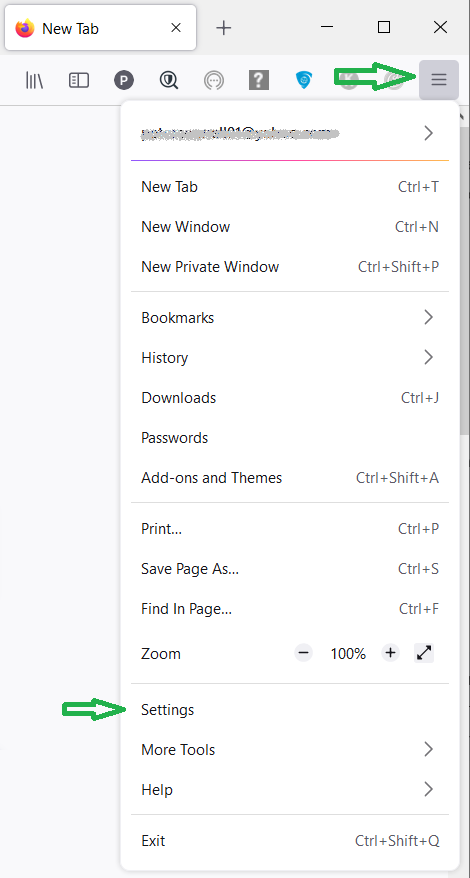Toggle the sidebar panel icon

pos(79,81)
